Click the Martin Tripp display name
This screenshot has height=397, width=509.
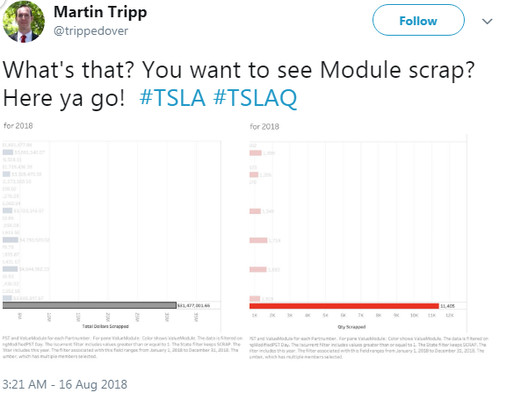point(100,13)
